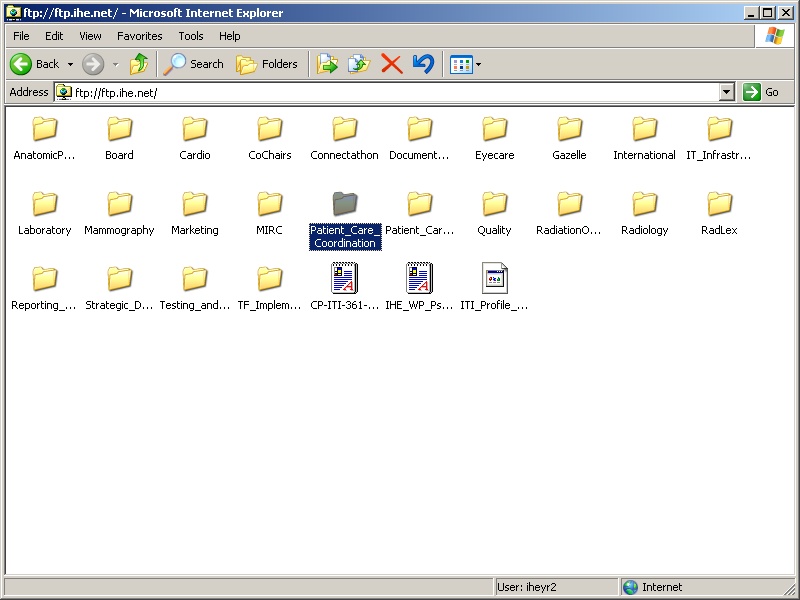Select the Mammography folder
Image resolution: width=800 pixels, height=600 pixels.
[119, 214]
